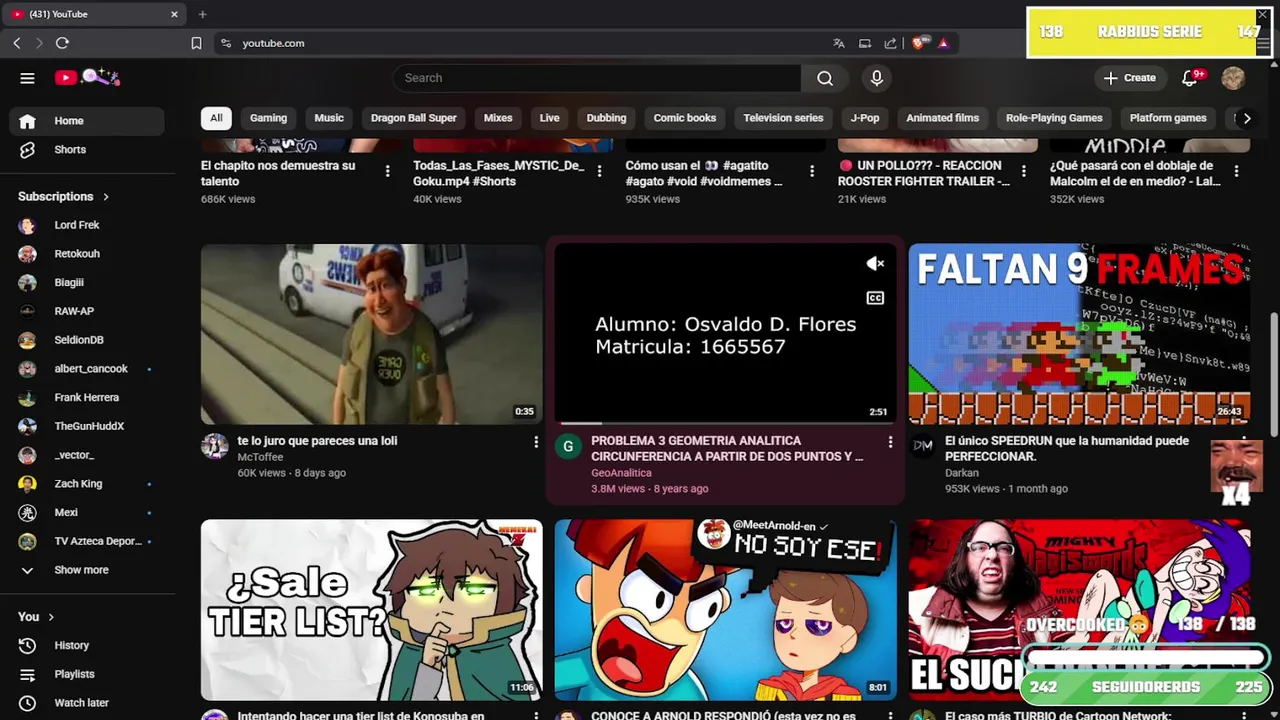This screenshot has width=1280, height=720.
Task: Open the Create button menu
Action: pos(1129,78)
